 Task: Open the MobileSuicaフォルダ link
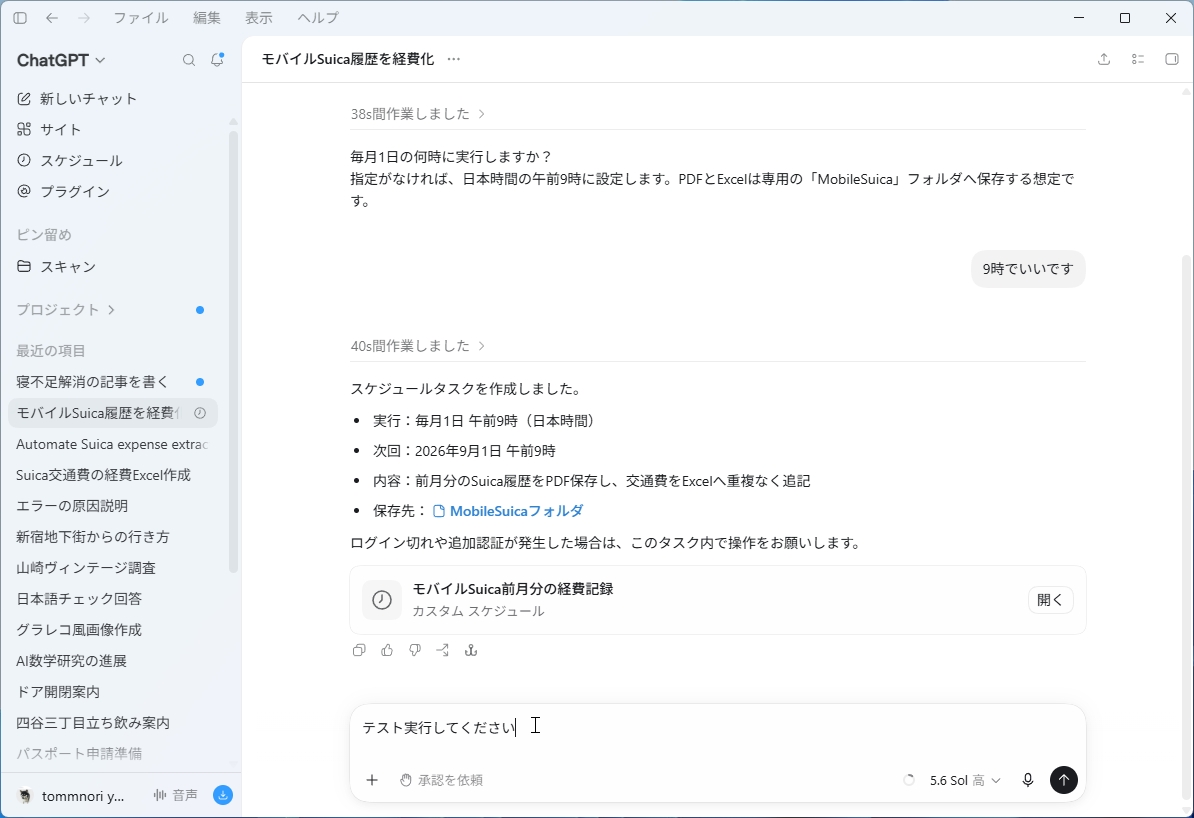coord(508,511)
